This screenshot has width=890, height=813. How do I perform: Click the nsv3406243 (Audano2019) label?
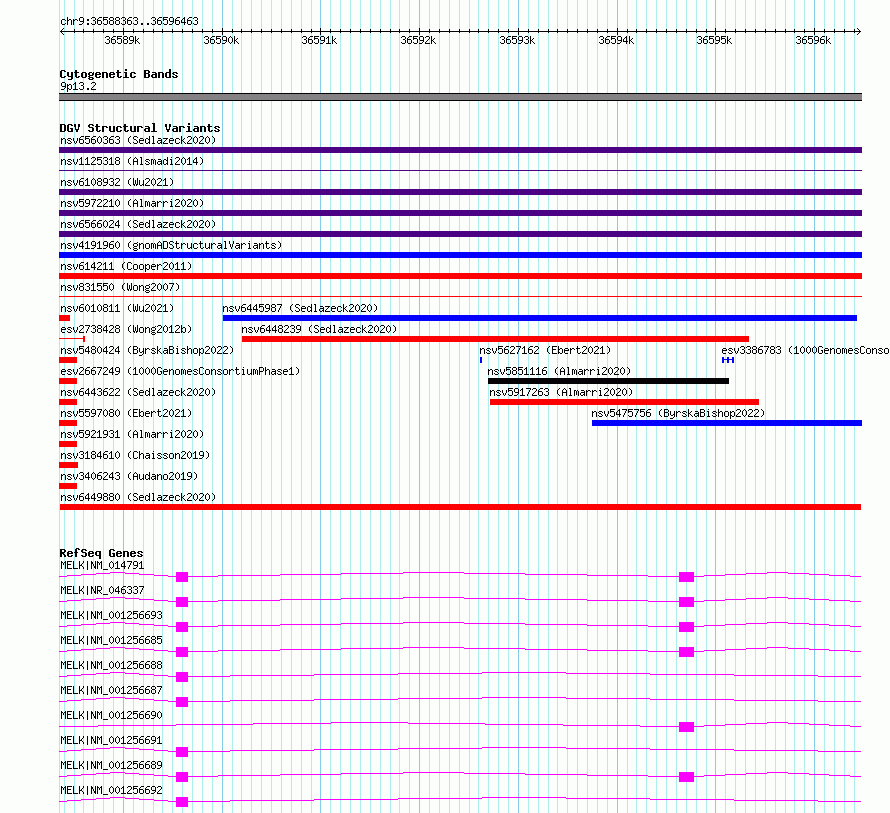click(129, 476)
